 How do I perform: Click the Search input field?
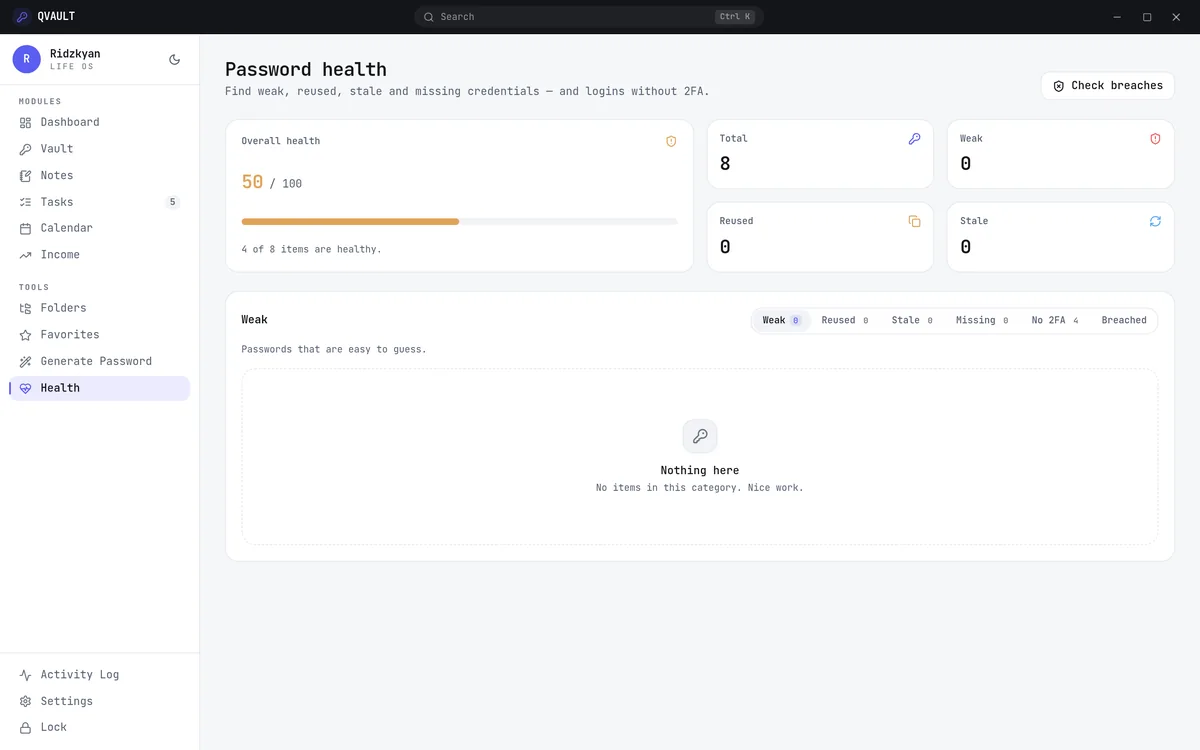coord(589,17)
